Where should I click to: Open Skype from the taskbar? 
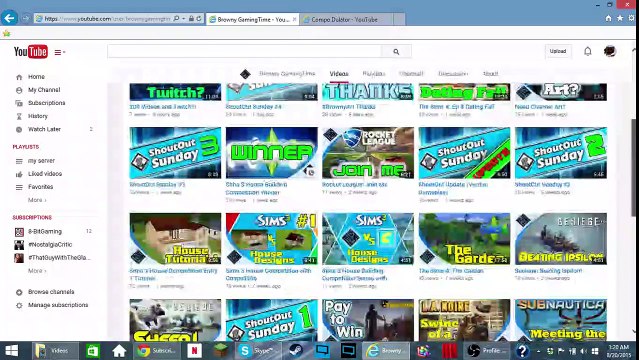257,351
